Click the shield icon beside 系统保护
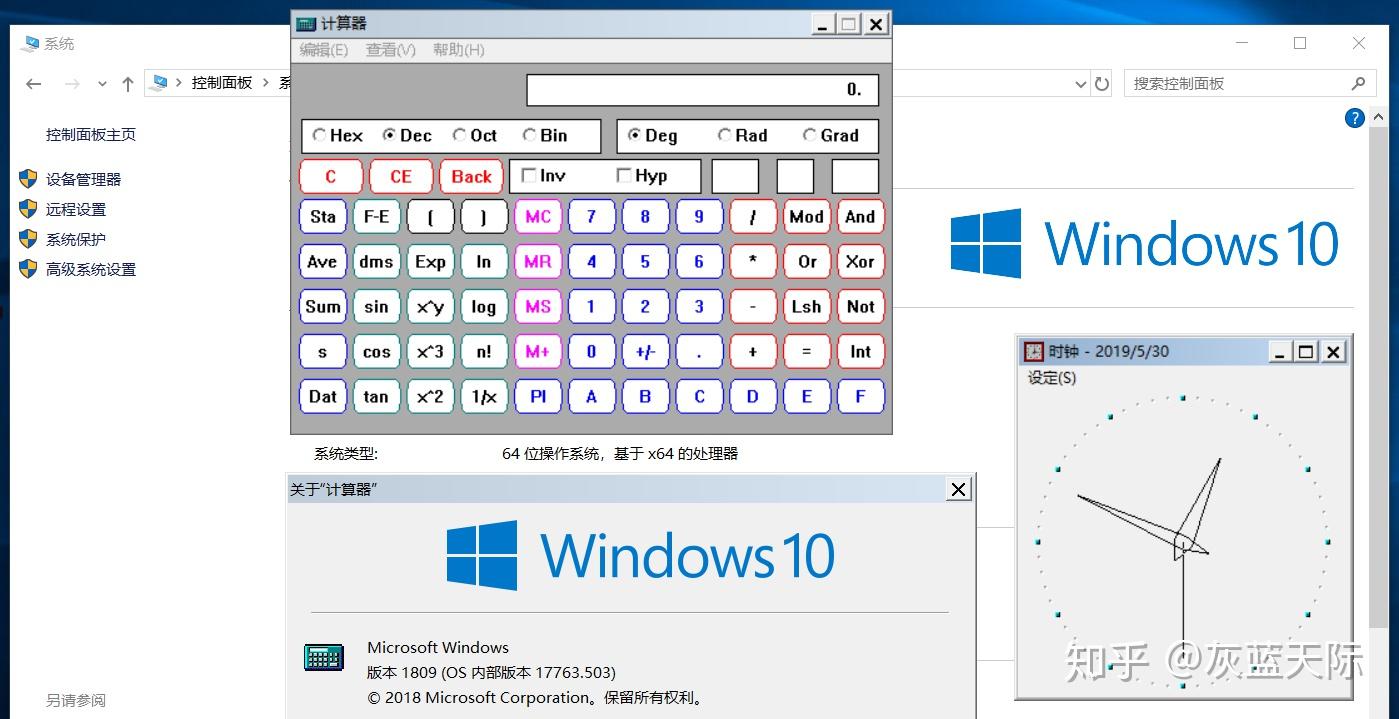The height and width of the screenshot is (719, 1399). (x=27, y=239)
